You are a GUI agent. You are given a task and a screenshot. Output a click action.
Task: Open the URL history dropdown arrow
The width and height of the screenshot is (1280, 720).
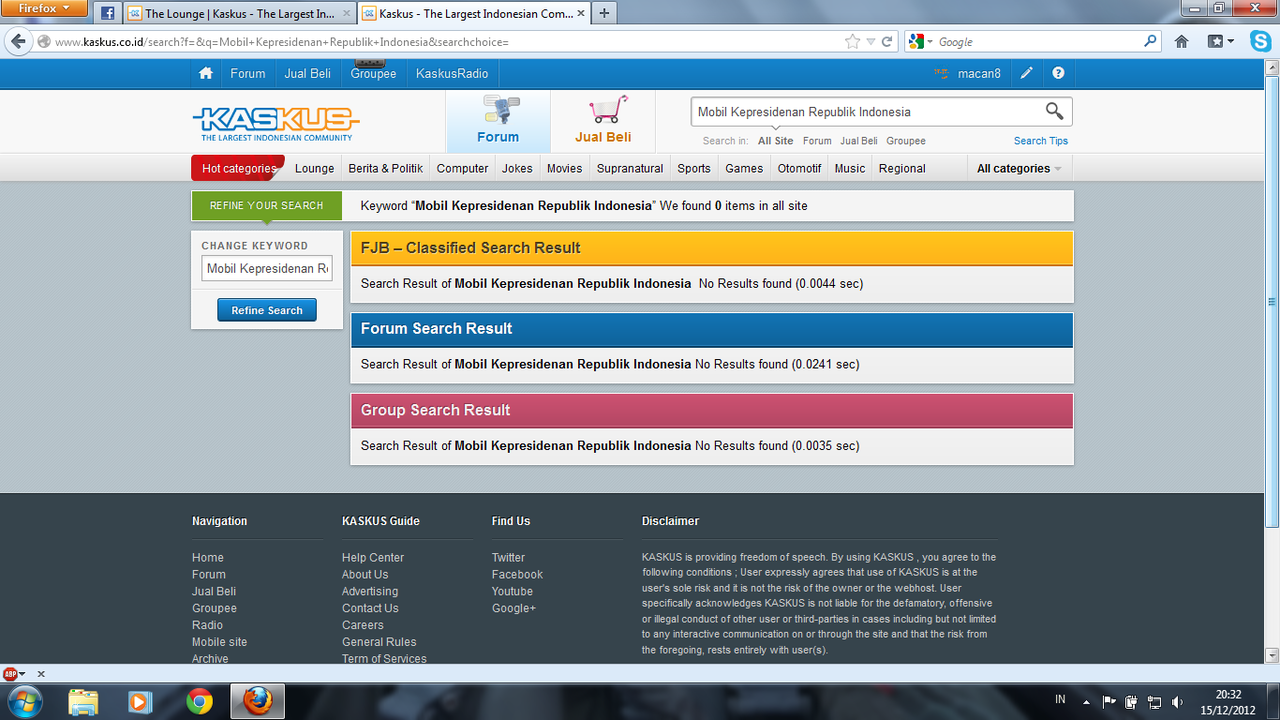point(871,42)
